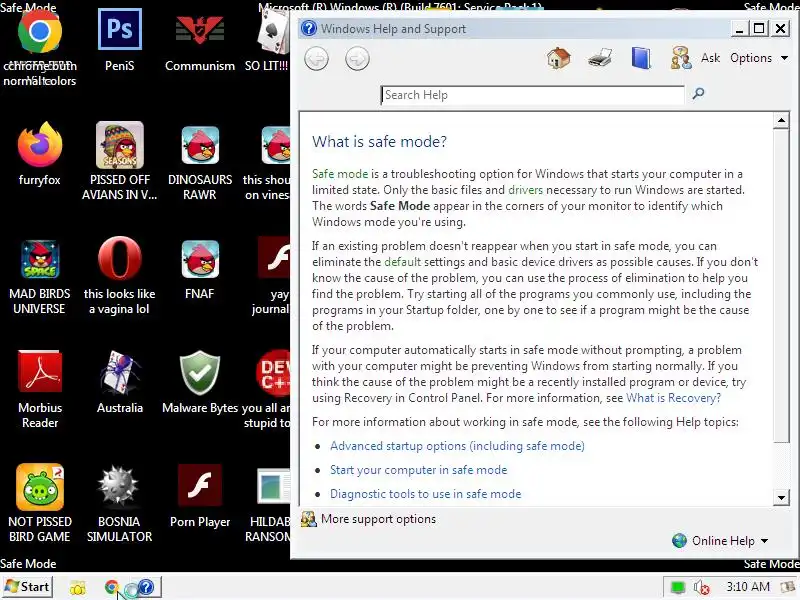The image size is (800, 600).
Task: Open the Australia Spider Solitaire icon
Action: (120, 372)
